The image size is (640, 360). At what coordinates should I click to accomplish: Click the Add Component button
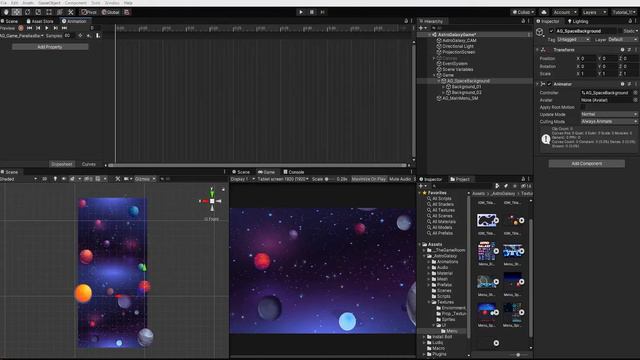pyautogui.click(x=587, y=164)
